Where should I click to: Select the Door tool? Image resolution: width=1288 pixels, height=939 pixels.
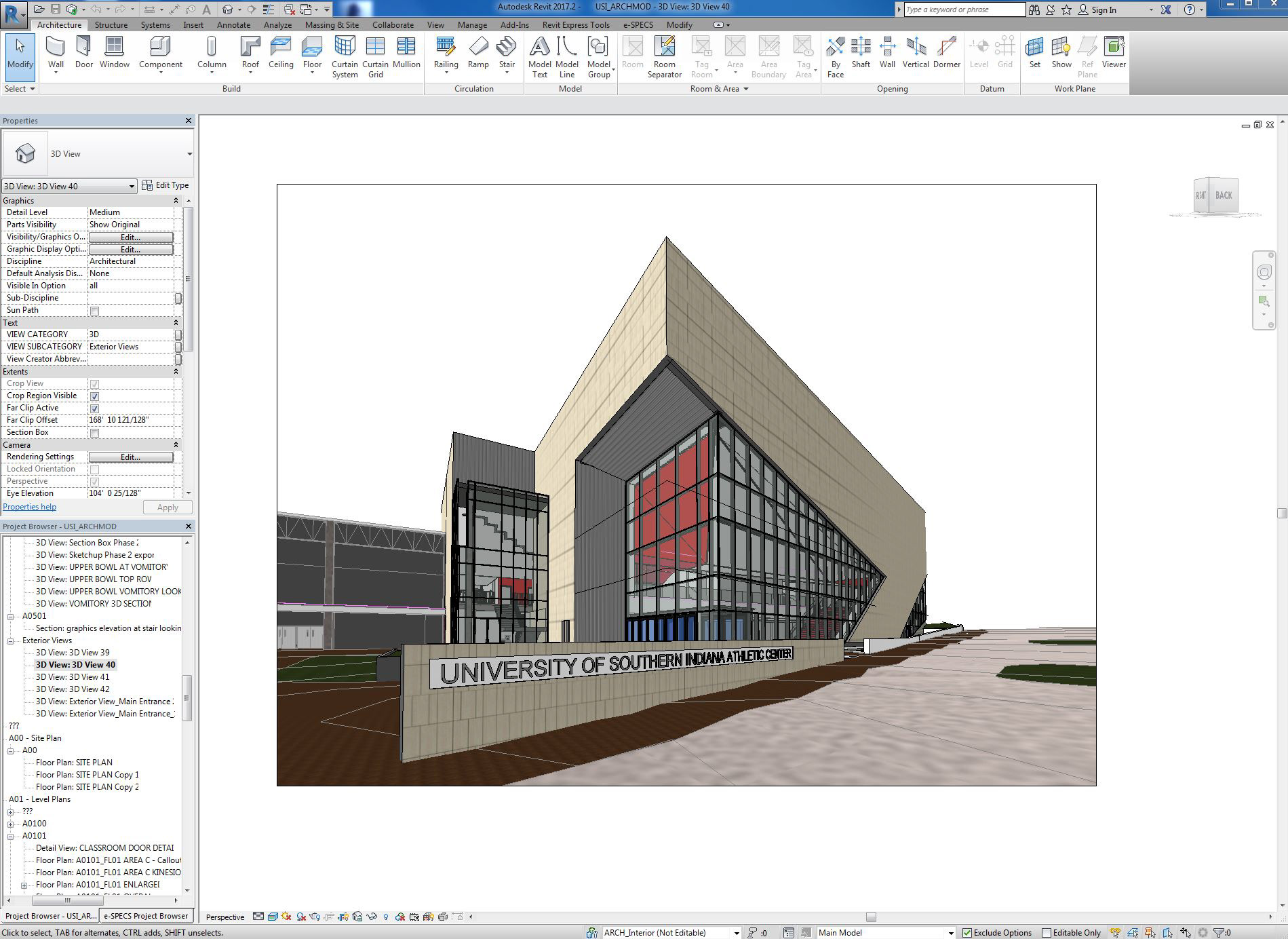84,53
